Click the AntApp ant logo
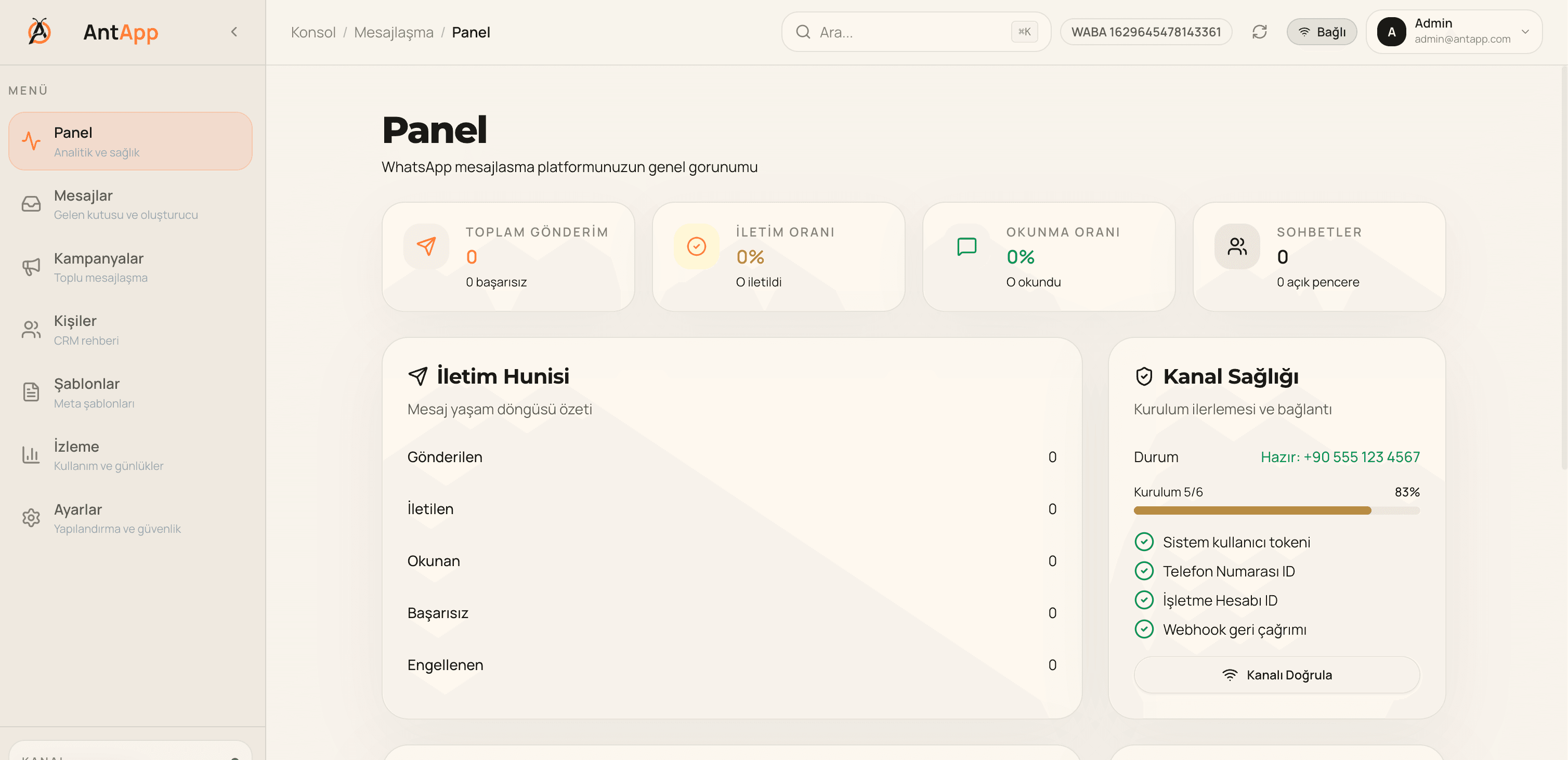The width and height of the screenshot is (1568, 760). (x=40, y=32)
